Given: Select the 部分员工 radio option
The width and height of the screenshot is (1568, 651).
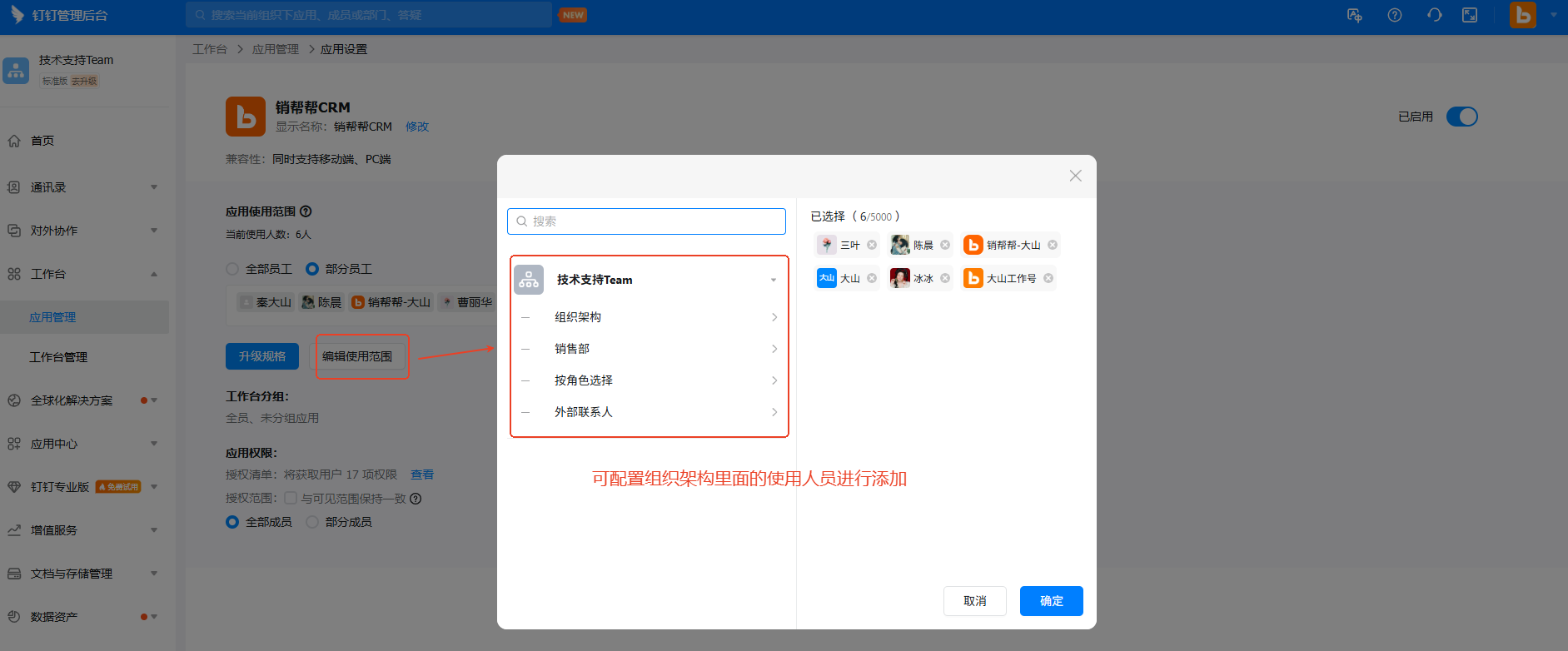Looking at the screenshot, I should coord(312,269).
